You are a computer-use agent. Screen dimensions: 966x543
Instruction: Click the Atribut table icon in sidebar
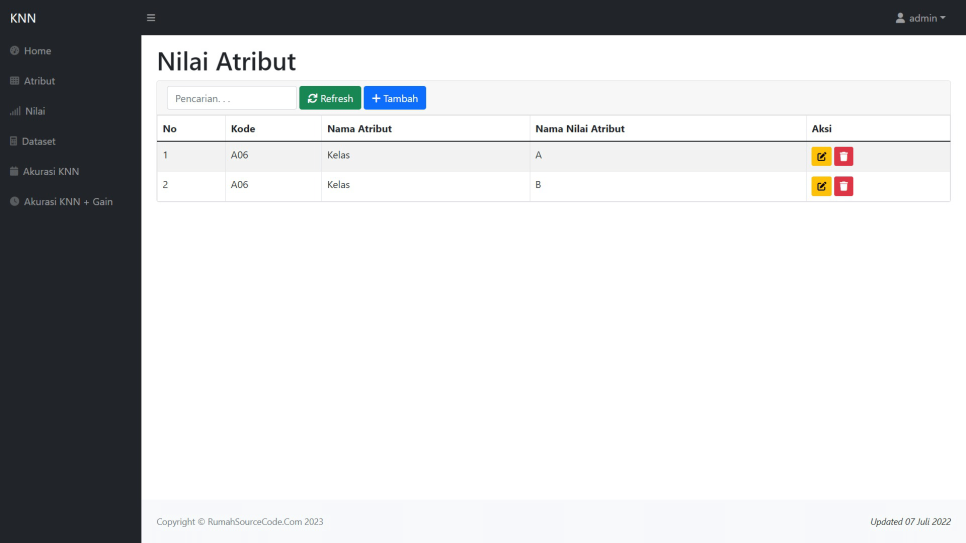[14, 81]
